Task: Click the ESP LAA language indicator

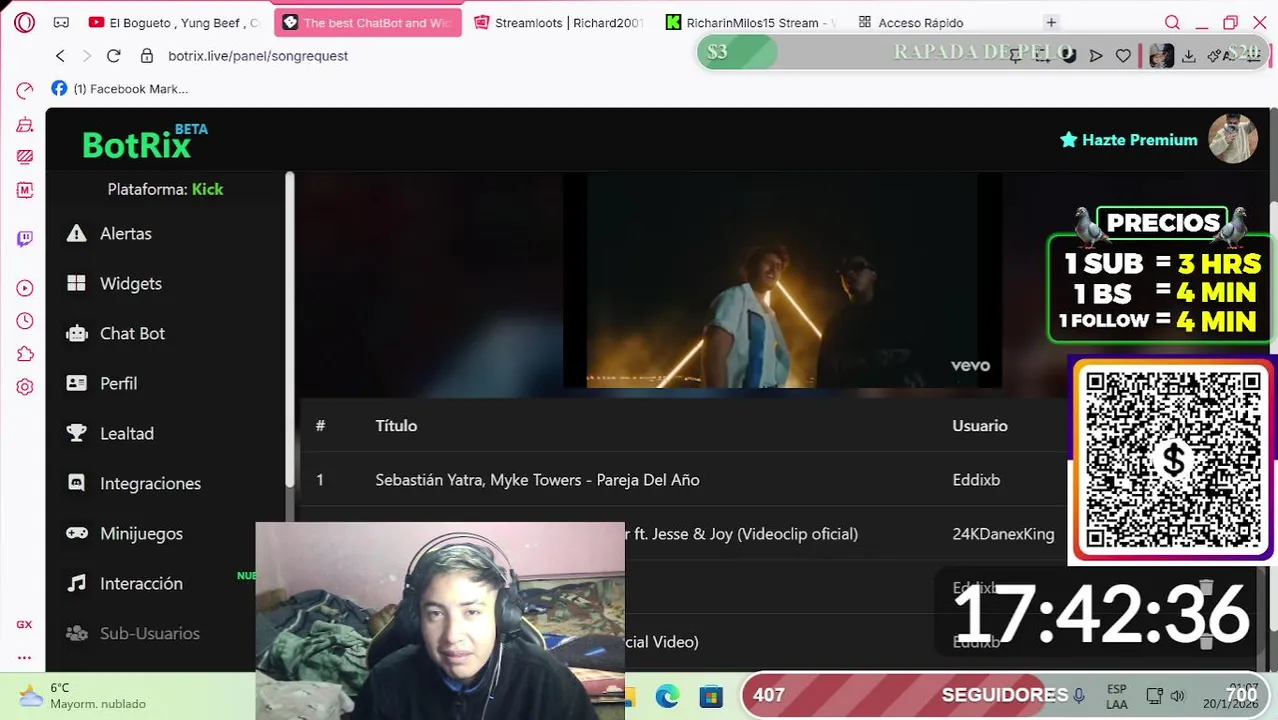Action: pos(1117,696)
